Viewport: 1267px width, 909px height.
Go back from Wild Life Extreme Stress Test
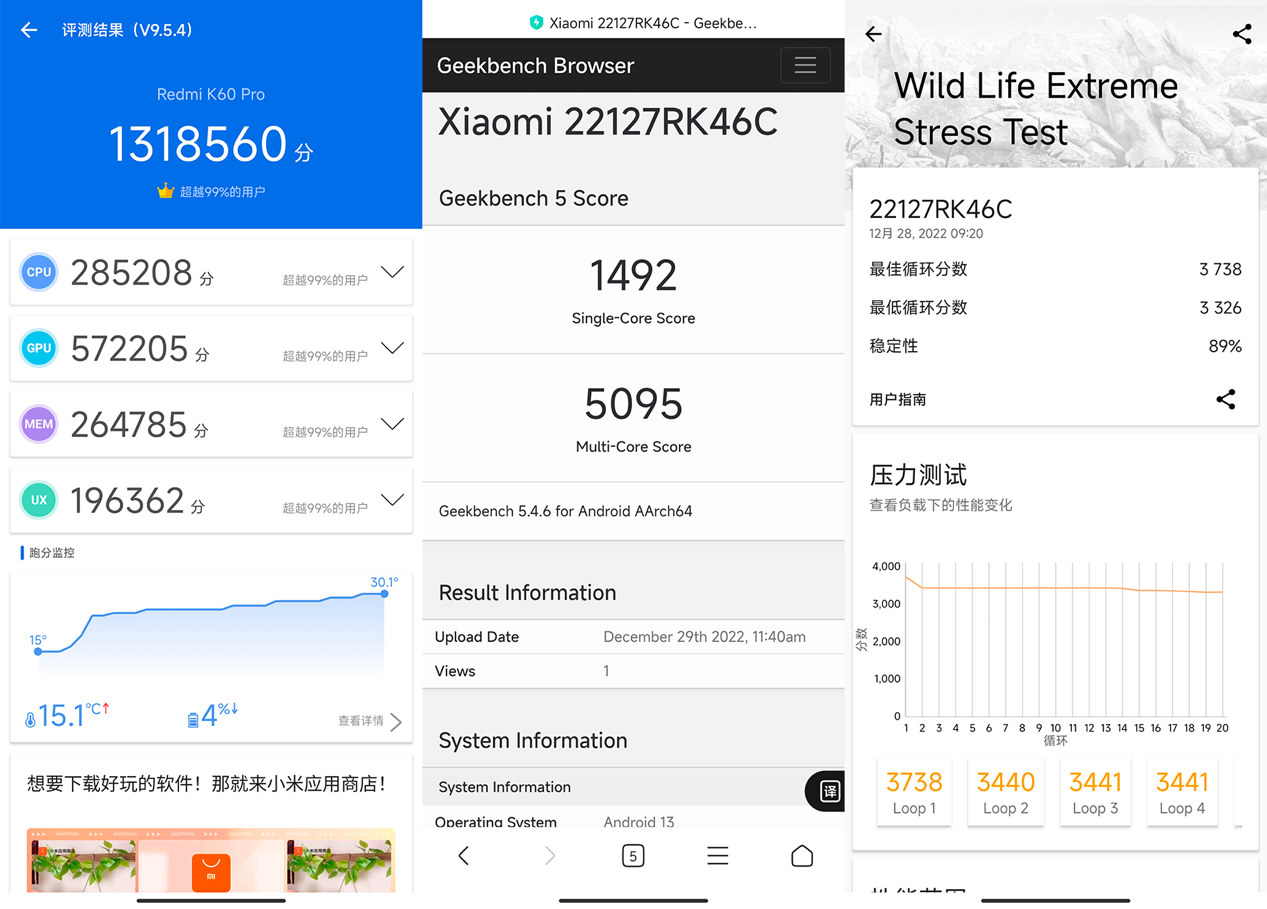[874, 34]
